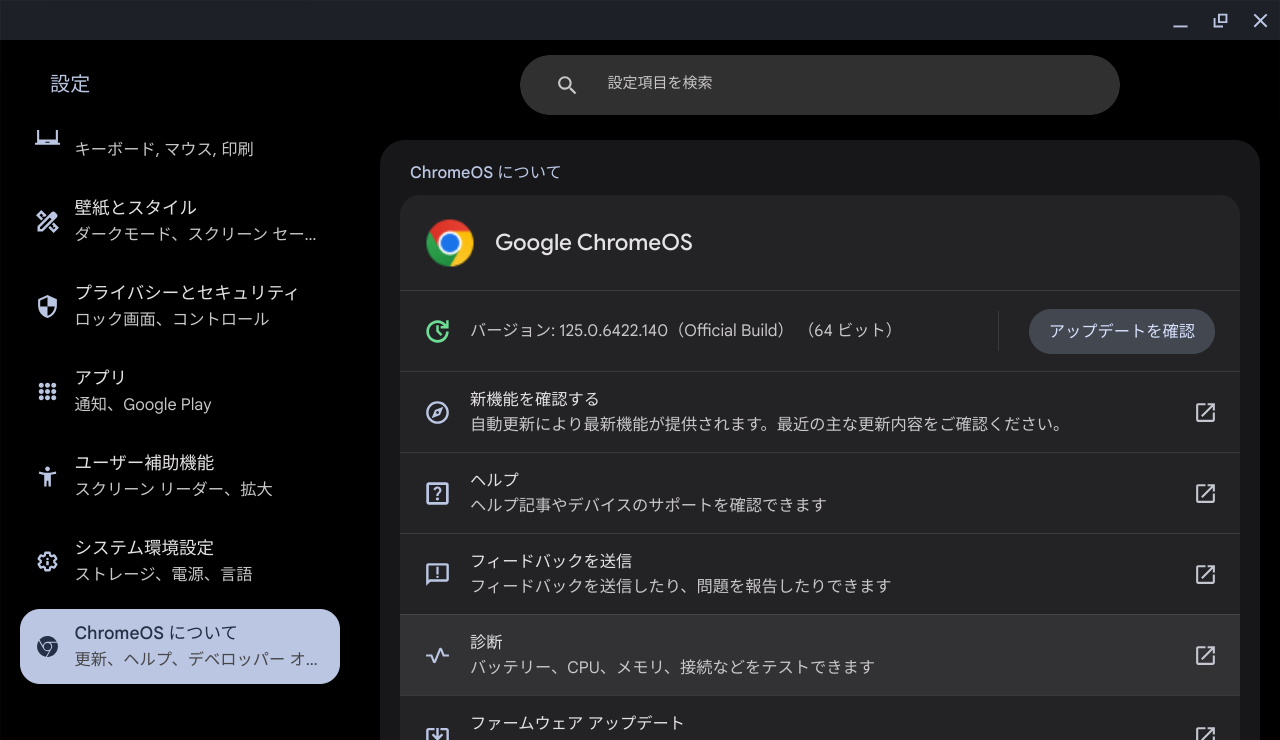Click the システム環境設定 gear icon
The height and width of the screenshot is (740, 1280).
(47, 561)
